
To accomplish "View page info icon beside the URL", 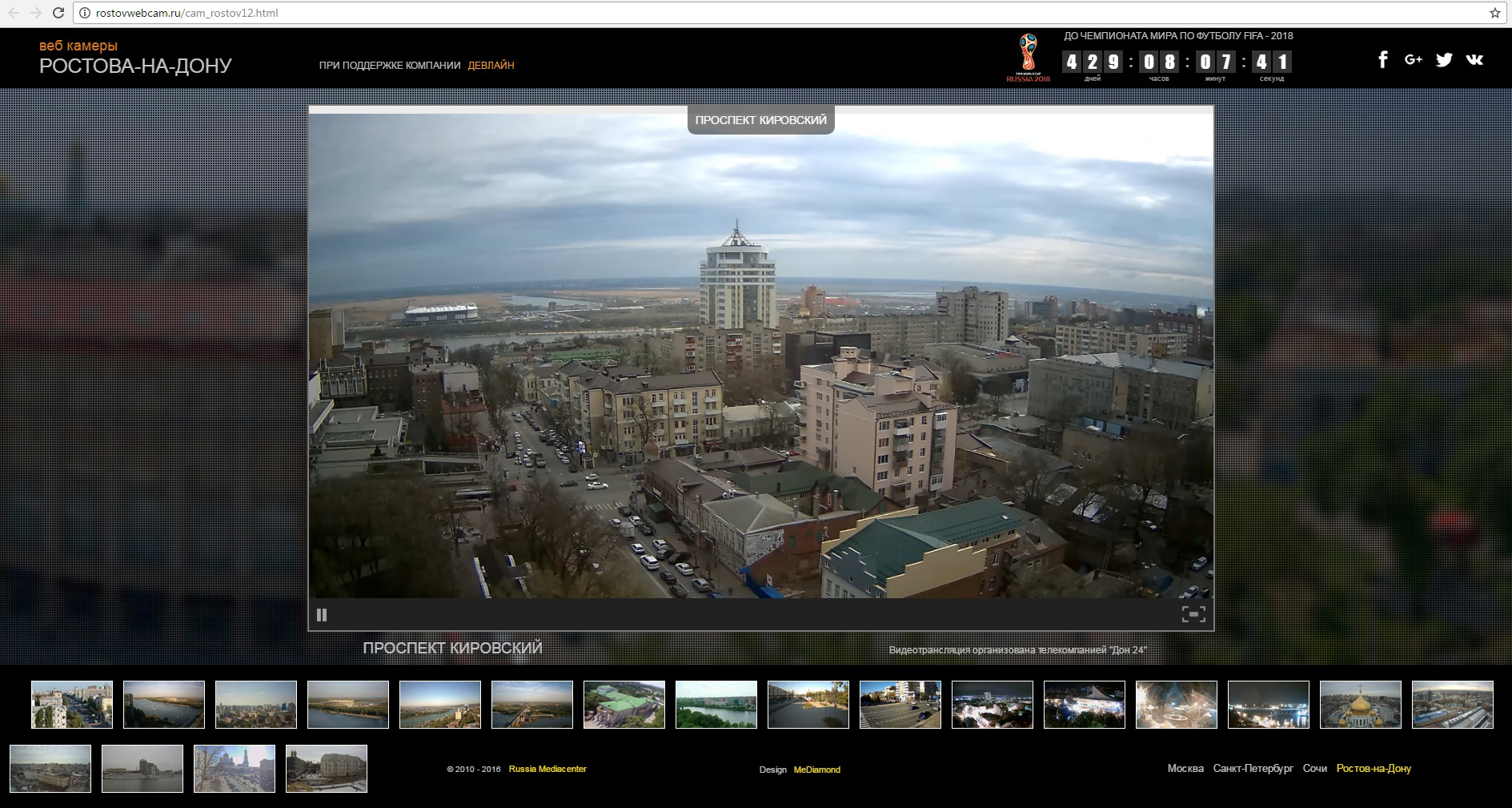I will pyautogui.click(x=84, y=13).
